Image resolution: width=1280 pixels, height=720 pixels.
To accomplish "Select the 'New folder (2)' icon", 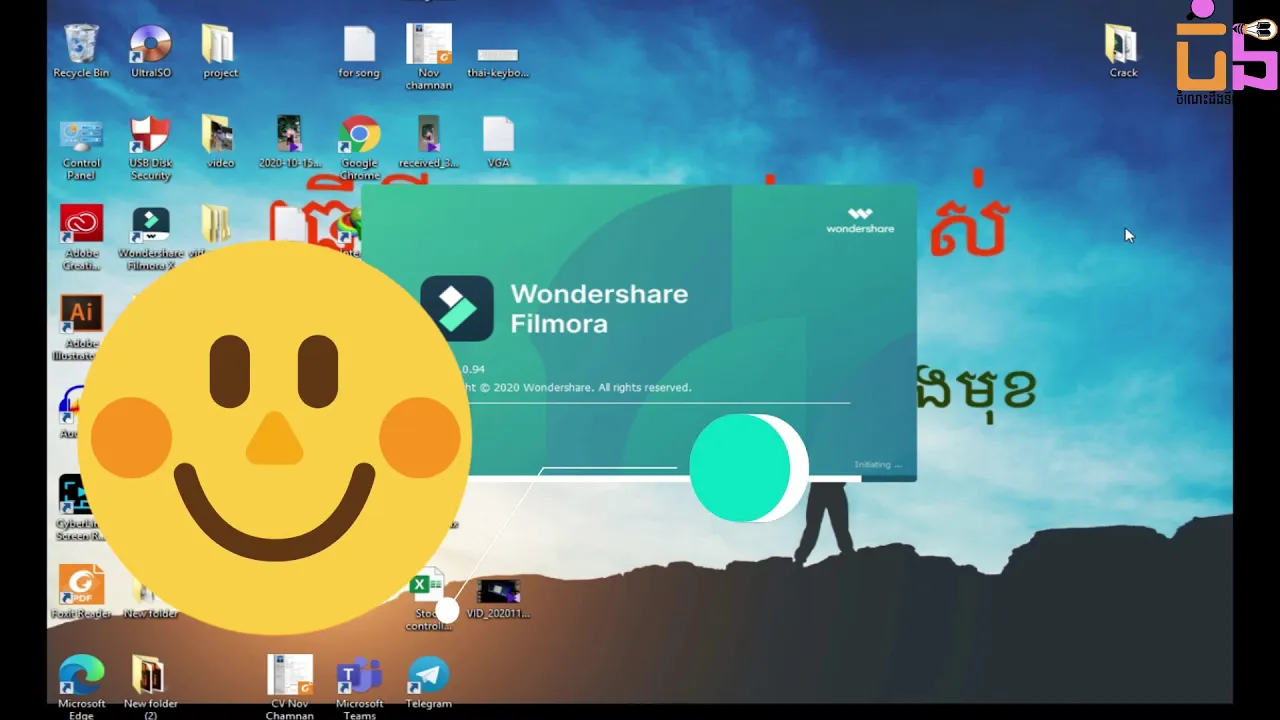I will (150, 688).
